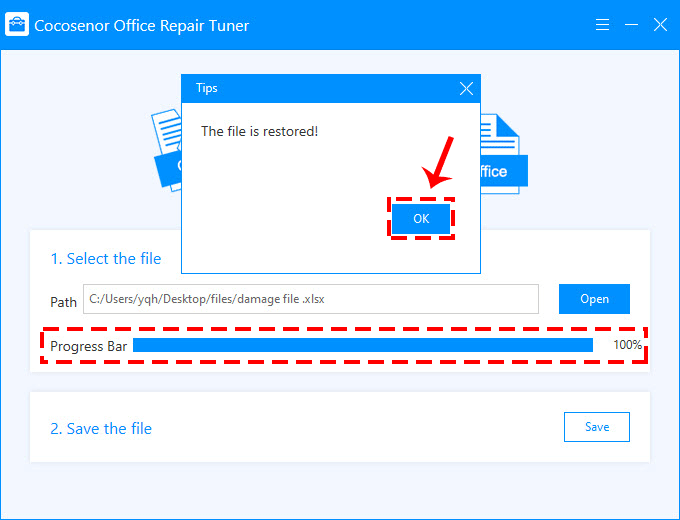Click the 'Path' label
Screen dimensions: 680x520
tap(63, 302)
